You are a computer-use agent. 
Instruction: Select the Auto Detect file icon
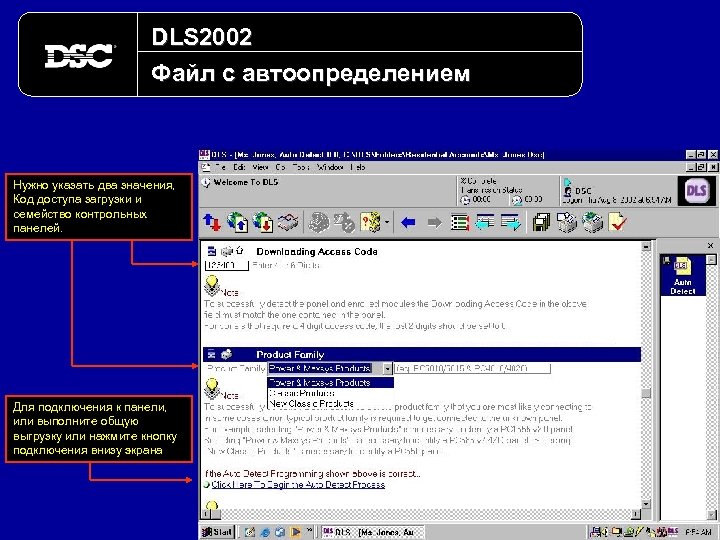coord(682,276)
